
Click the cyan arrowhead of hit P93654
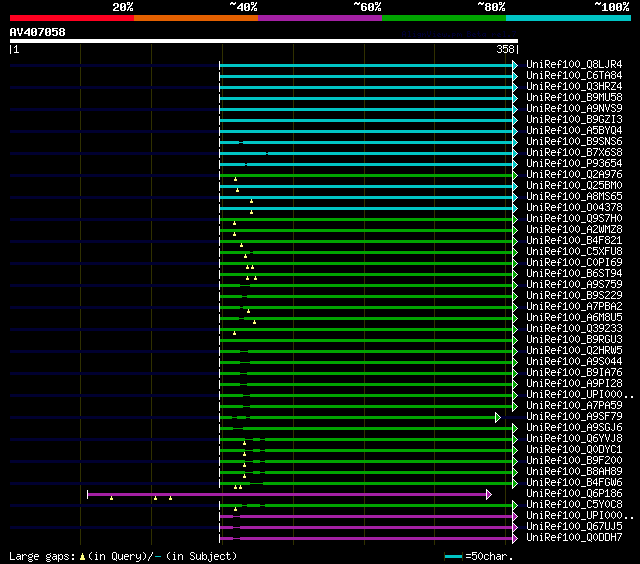coord(515,164)
